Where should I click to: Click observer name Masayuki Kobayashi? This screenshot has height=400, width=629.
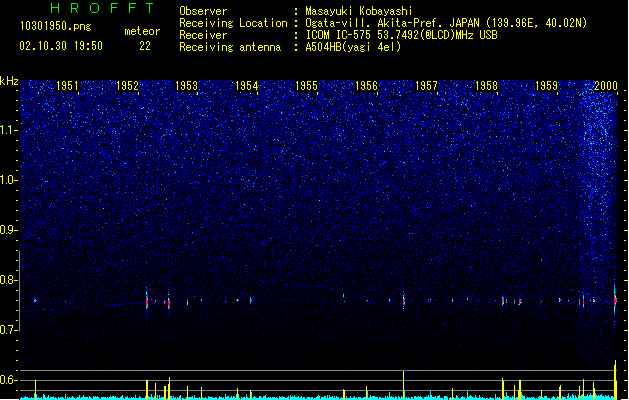pyautogui.click(x=359, y=11)
